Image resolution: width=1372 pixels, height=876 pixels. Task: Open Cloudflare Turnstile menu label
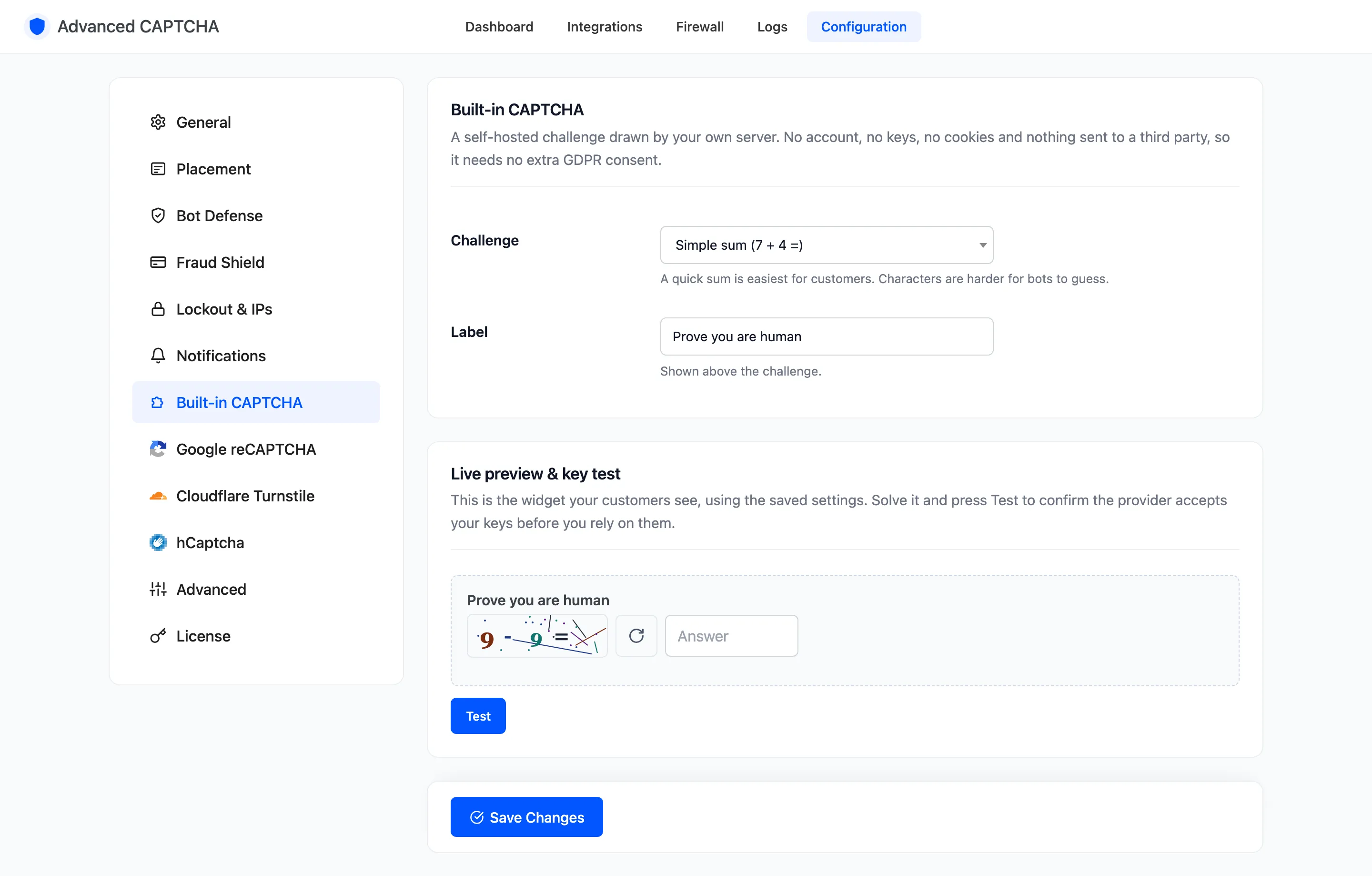pos(245,496)
